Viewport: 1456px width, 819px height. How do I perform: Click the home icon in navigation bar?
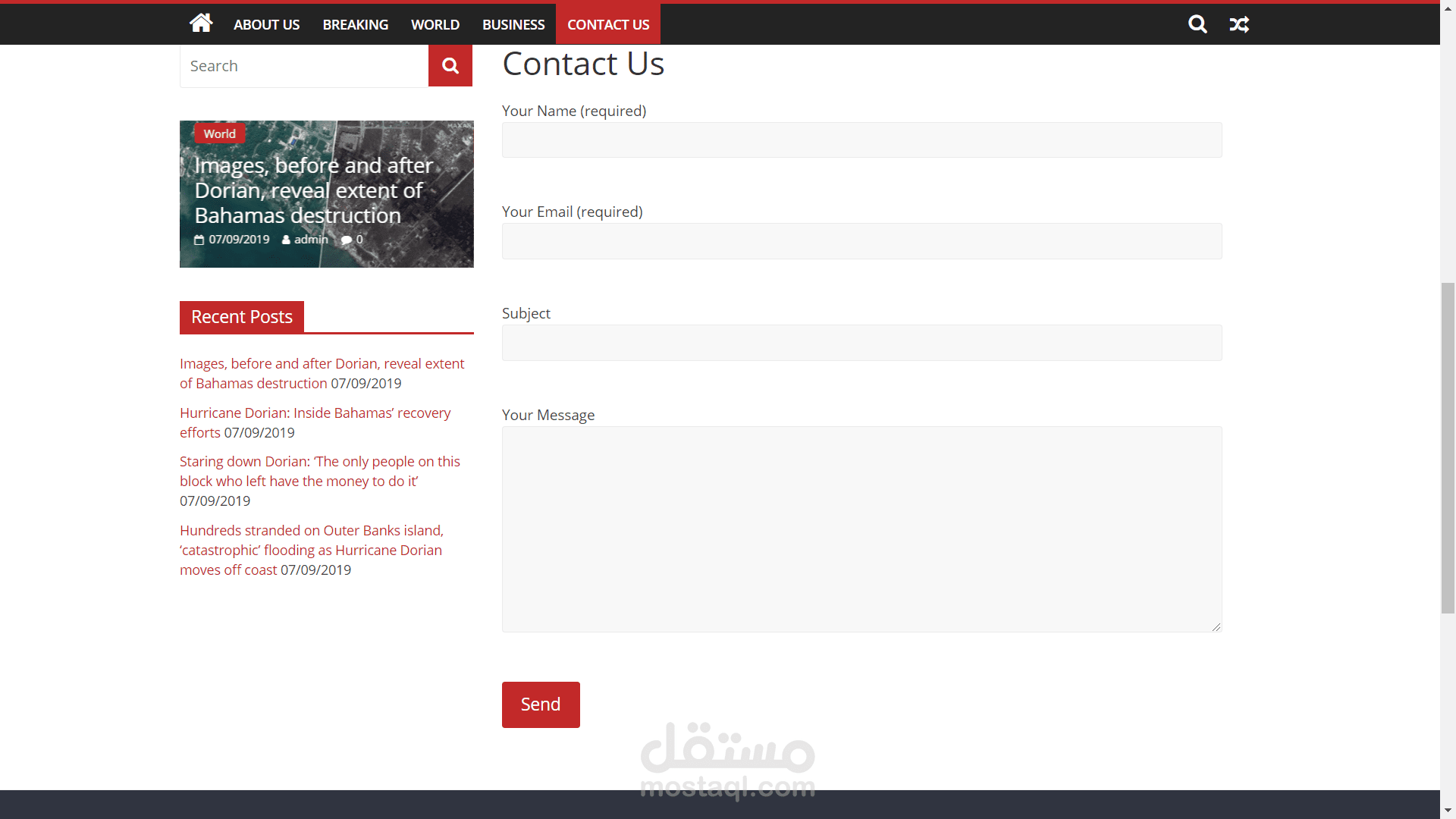click(201, 24)
